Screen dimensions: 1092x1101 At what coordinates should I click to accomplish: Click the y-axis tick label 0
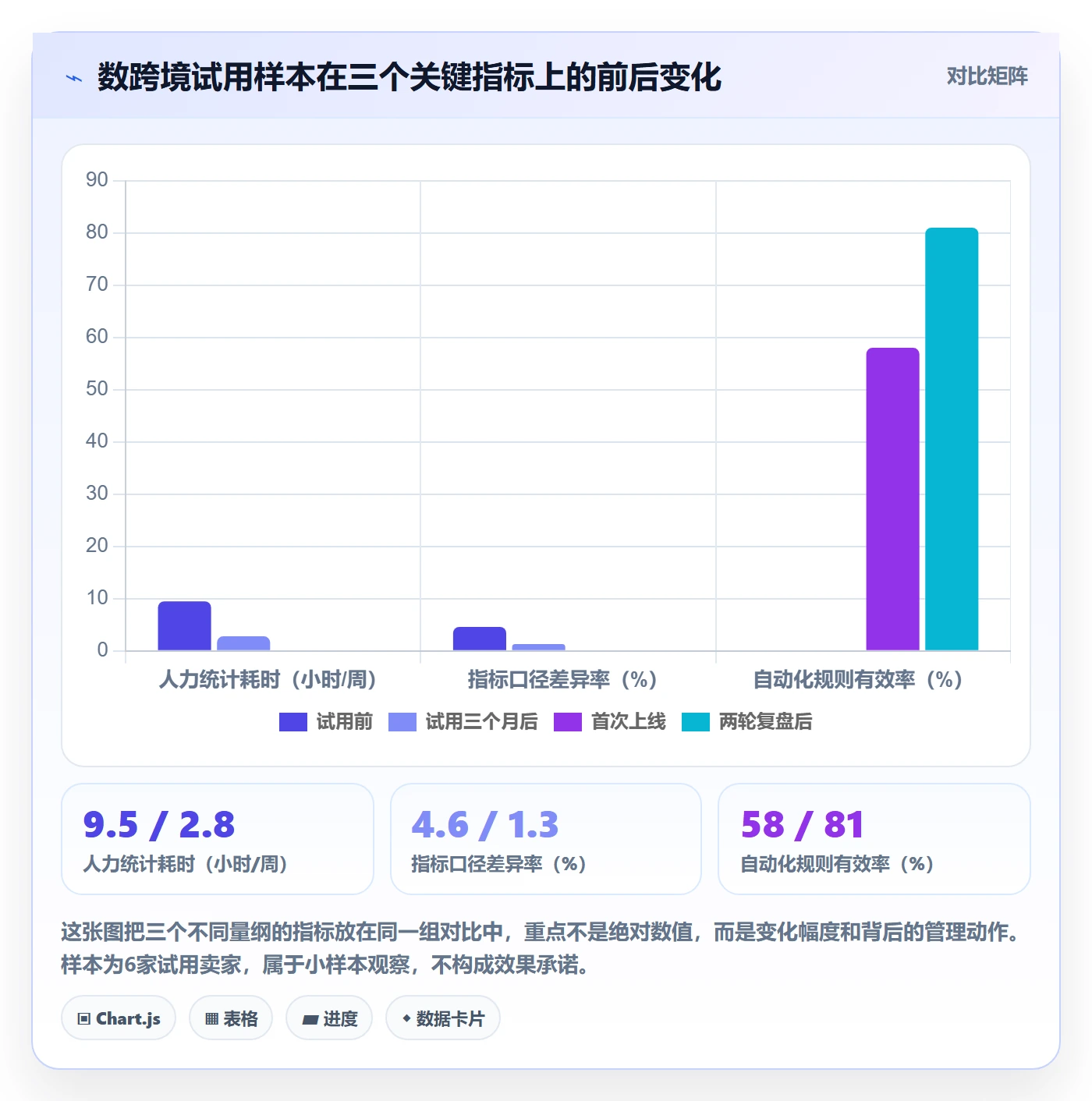102,650
